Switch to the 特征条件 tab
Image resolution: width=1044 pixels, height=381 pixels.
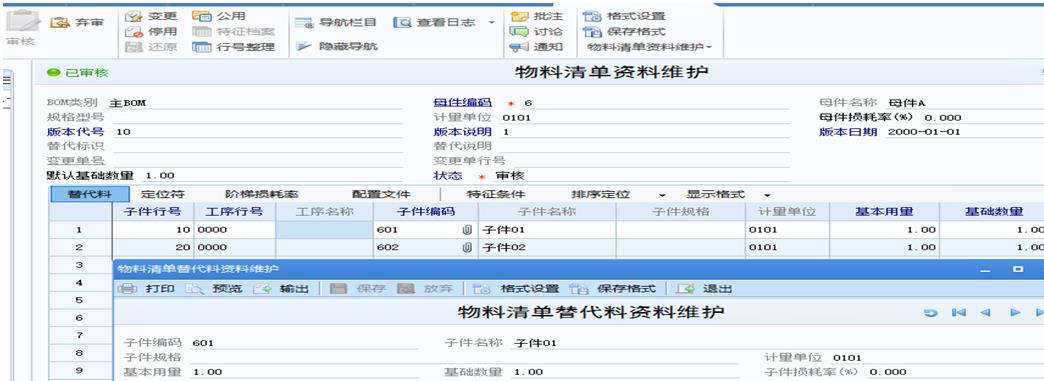495,194
